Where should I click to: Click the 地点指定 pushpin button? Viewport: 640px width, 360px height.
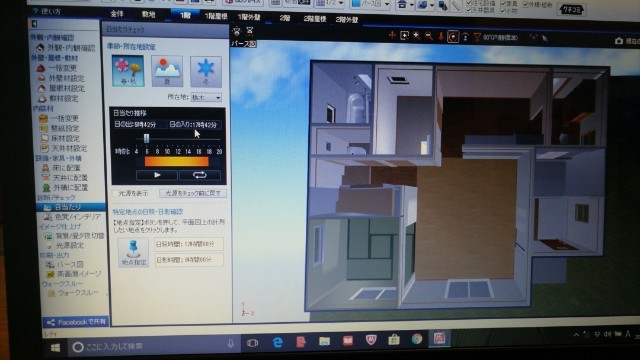(x=133, y=253)
